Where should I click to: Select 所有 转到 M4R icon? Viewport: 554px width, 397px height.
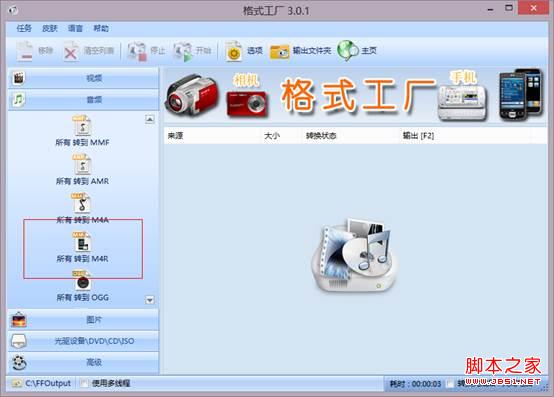82,241
